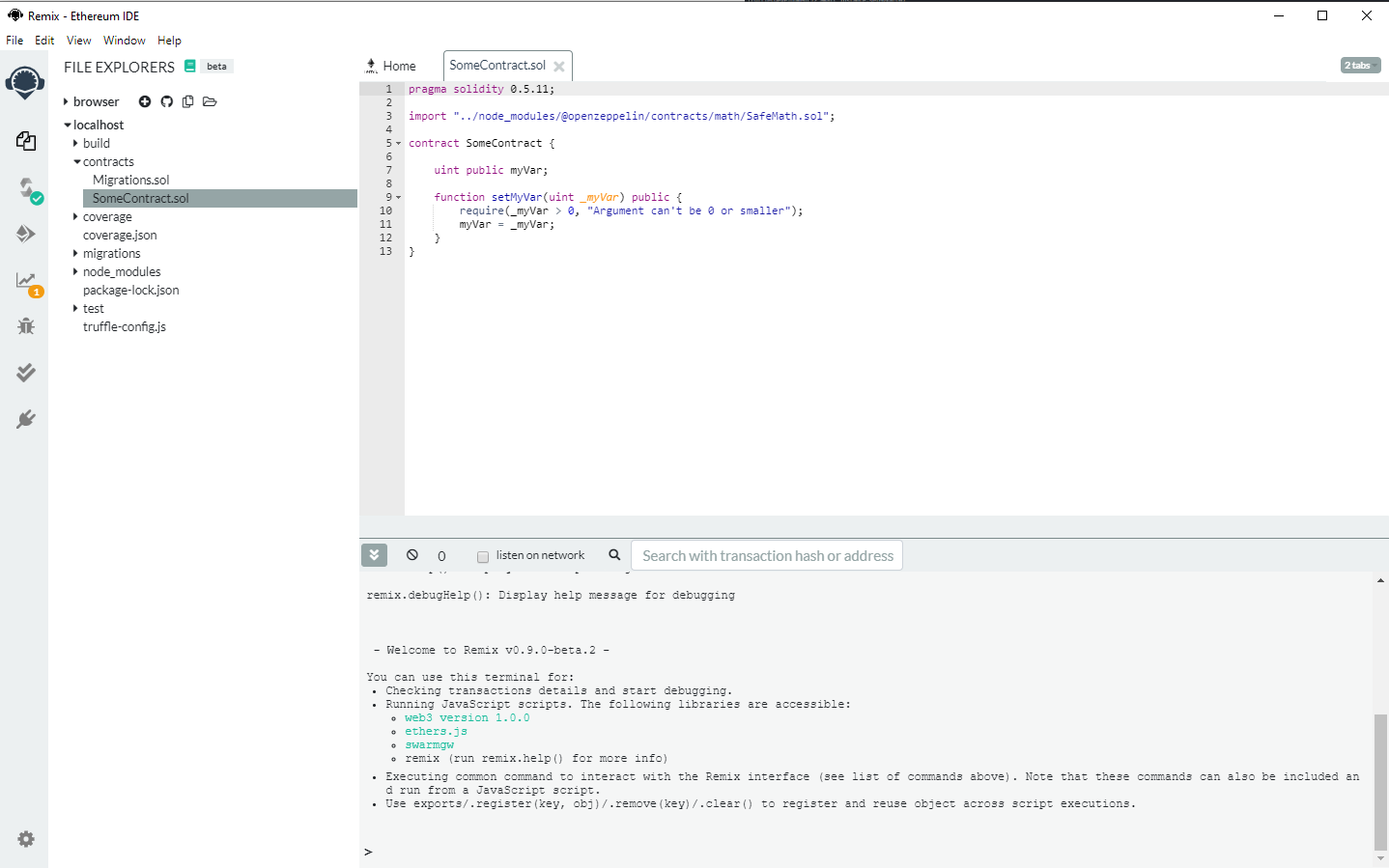Screen dimensions: 1389x868
Task: Open the File menu
Action: pyautogui.click(x=14, y=41)
